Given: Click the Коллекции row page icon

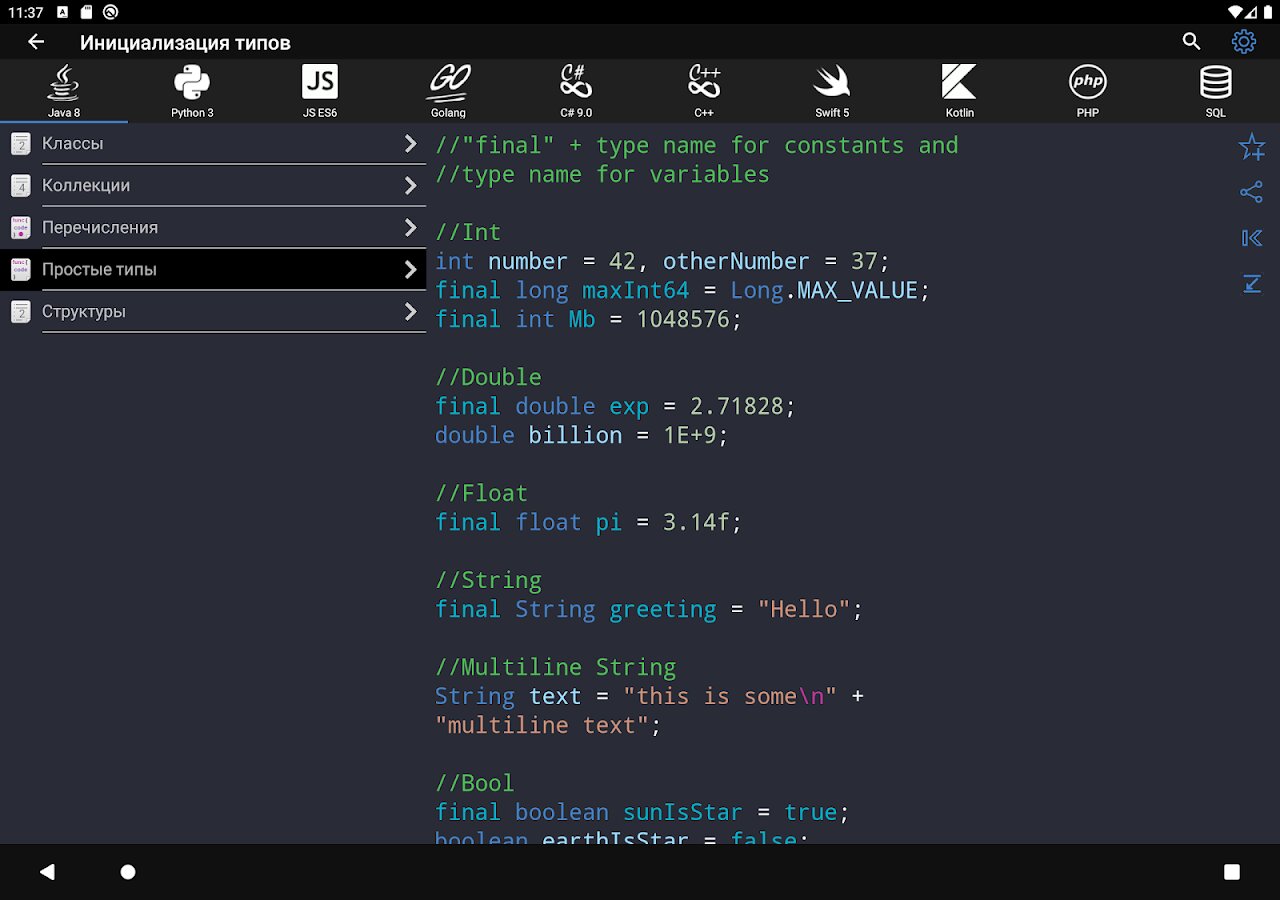Looking at the screenshot, I should click(20, 186).
